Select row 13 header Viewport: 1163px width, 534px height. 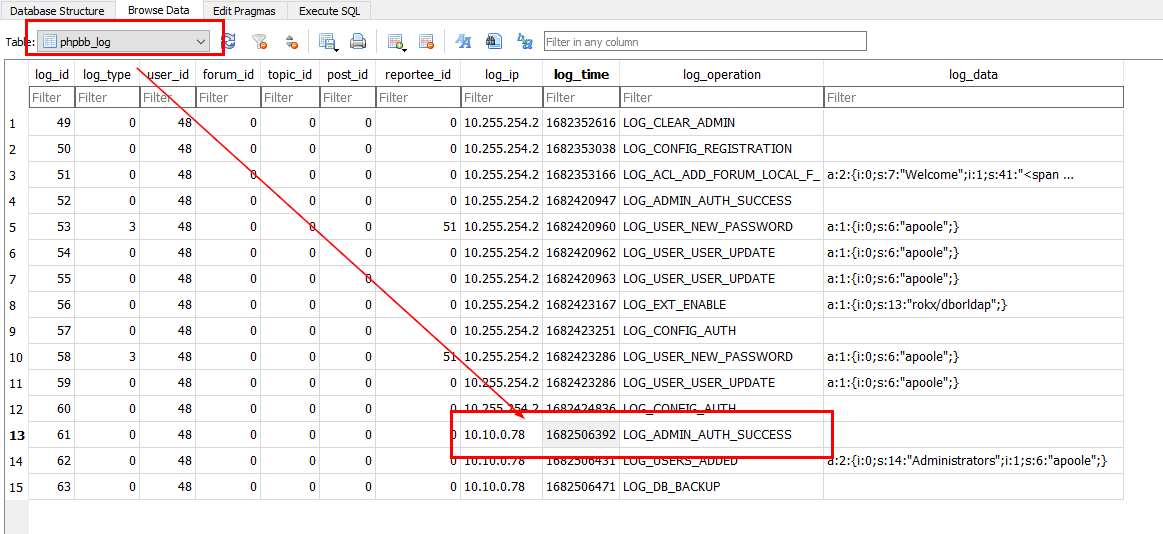(15, 435)
